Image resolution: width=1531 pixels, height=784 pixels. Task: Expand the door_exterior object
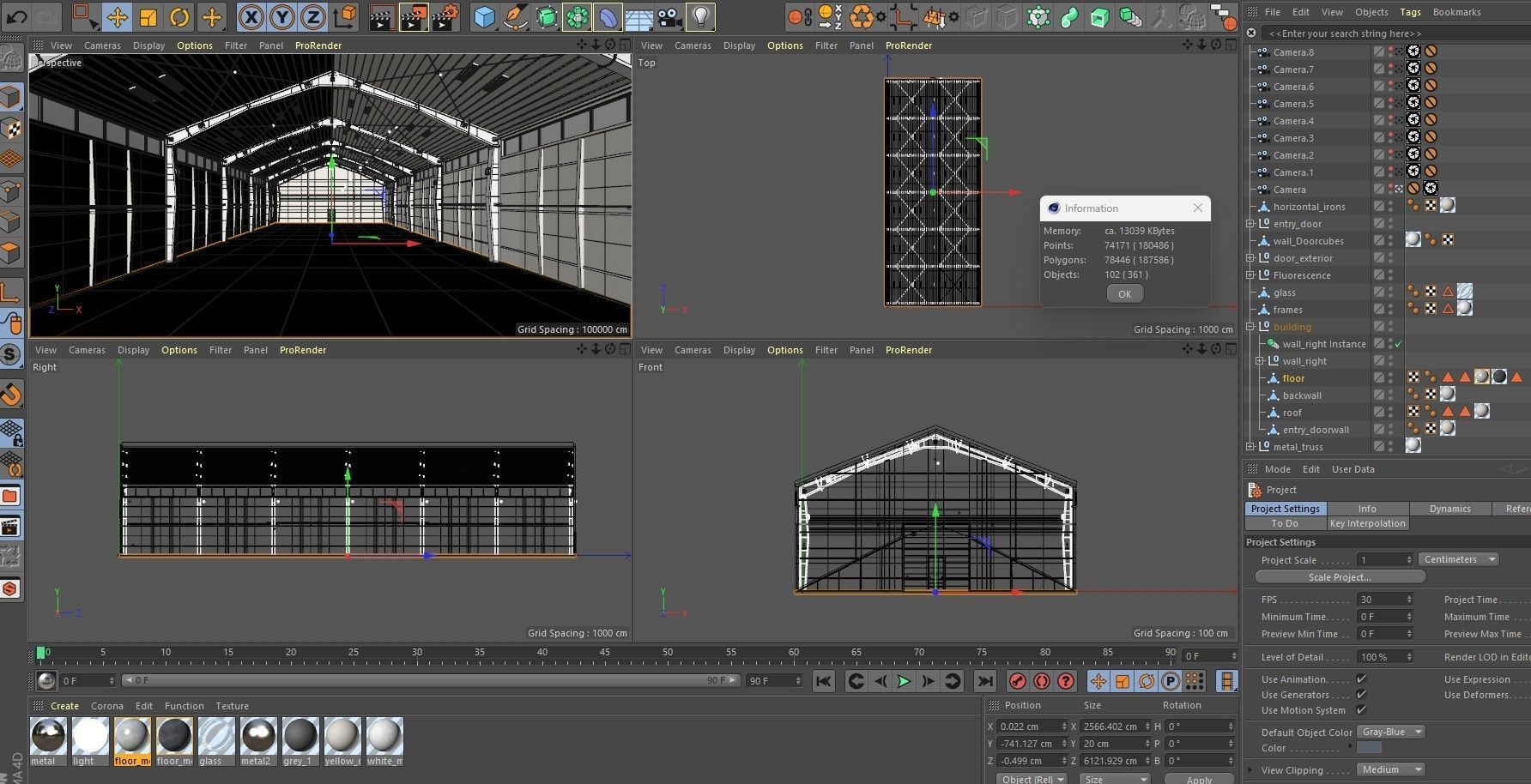(x=1250, y=258)
